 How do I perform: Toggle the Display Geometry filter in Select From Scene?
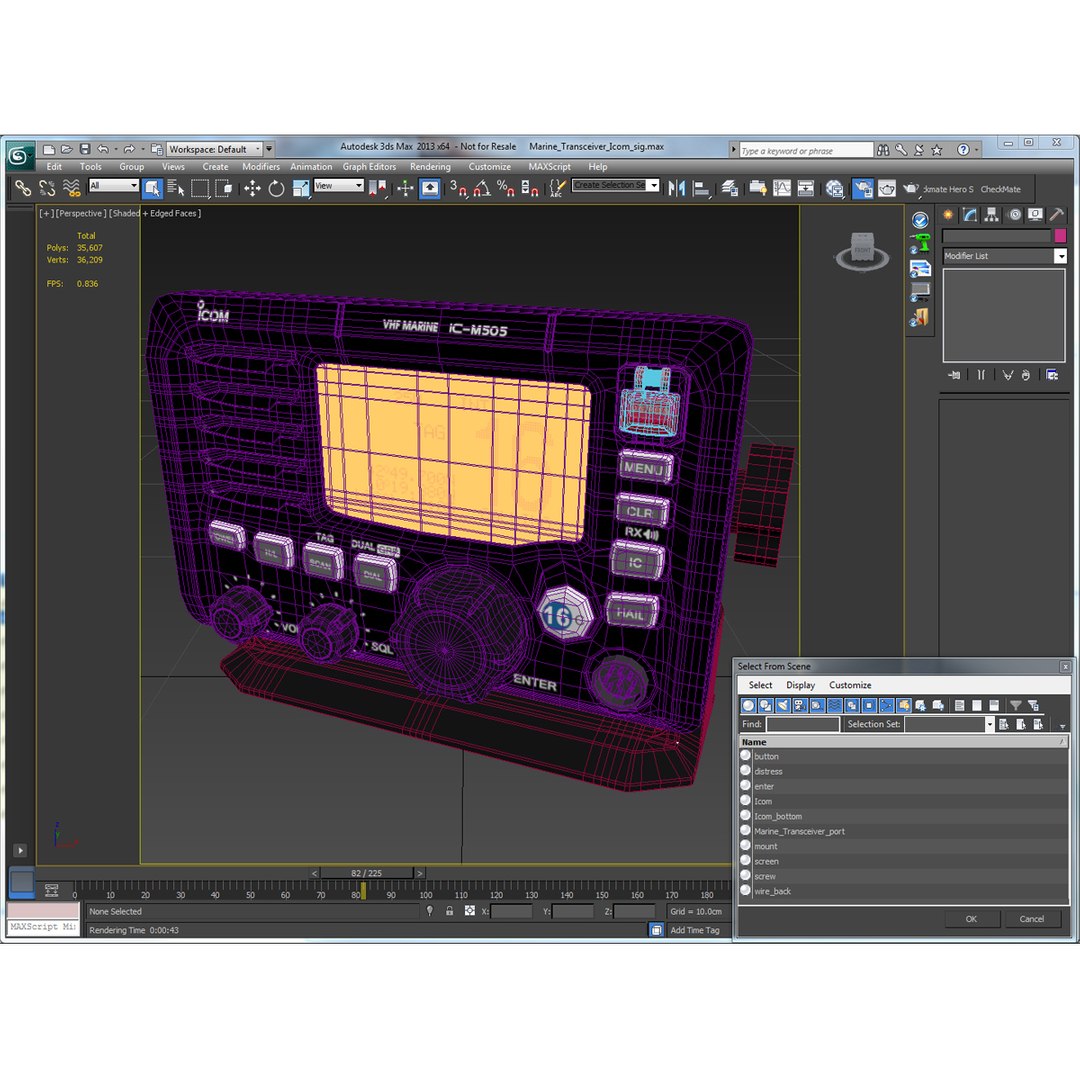[x=749, y=705]
